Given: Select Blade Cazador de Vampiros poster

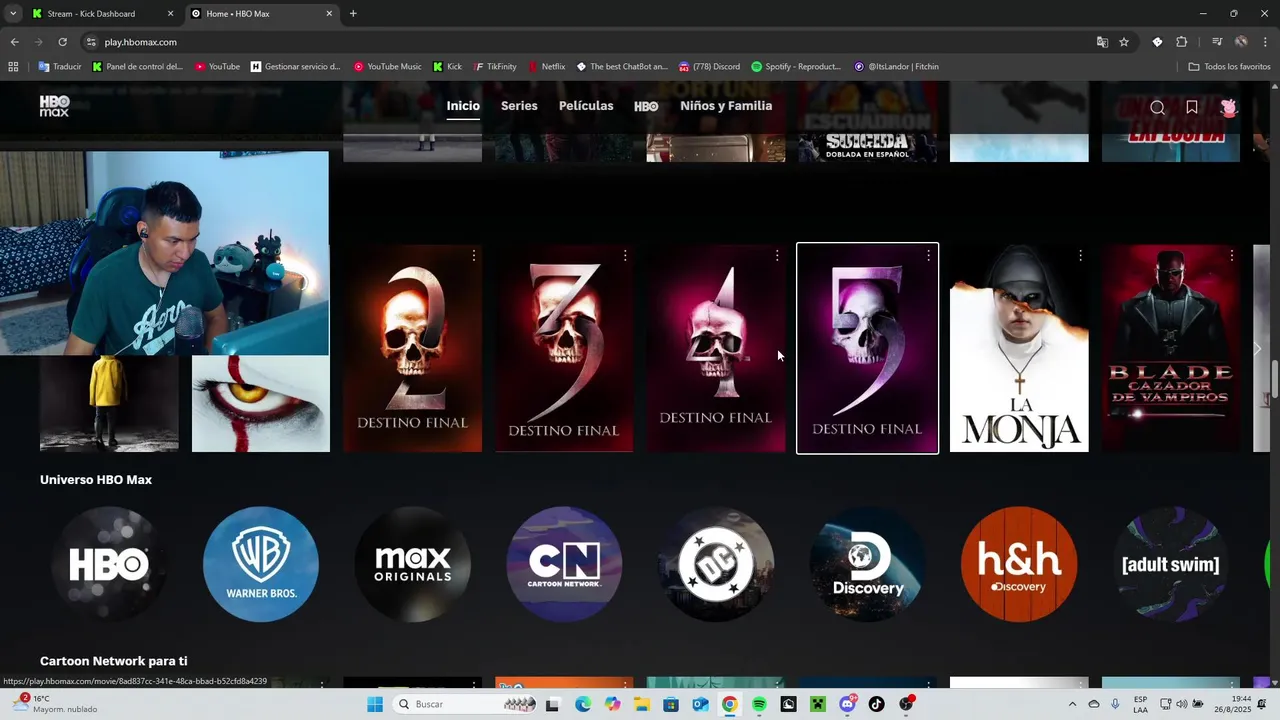Looking at the screenshot, I should coord(1171,348).
